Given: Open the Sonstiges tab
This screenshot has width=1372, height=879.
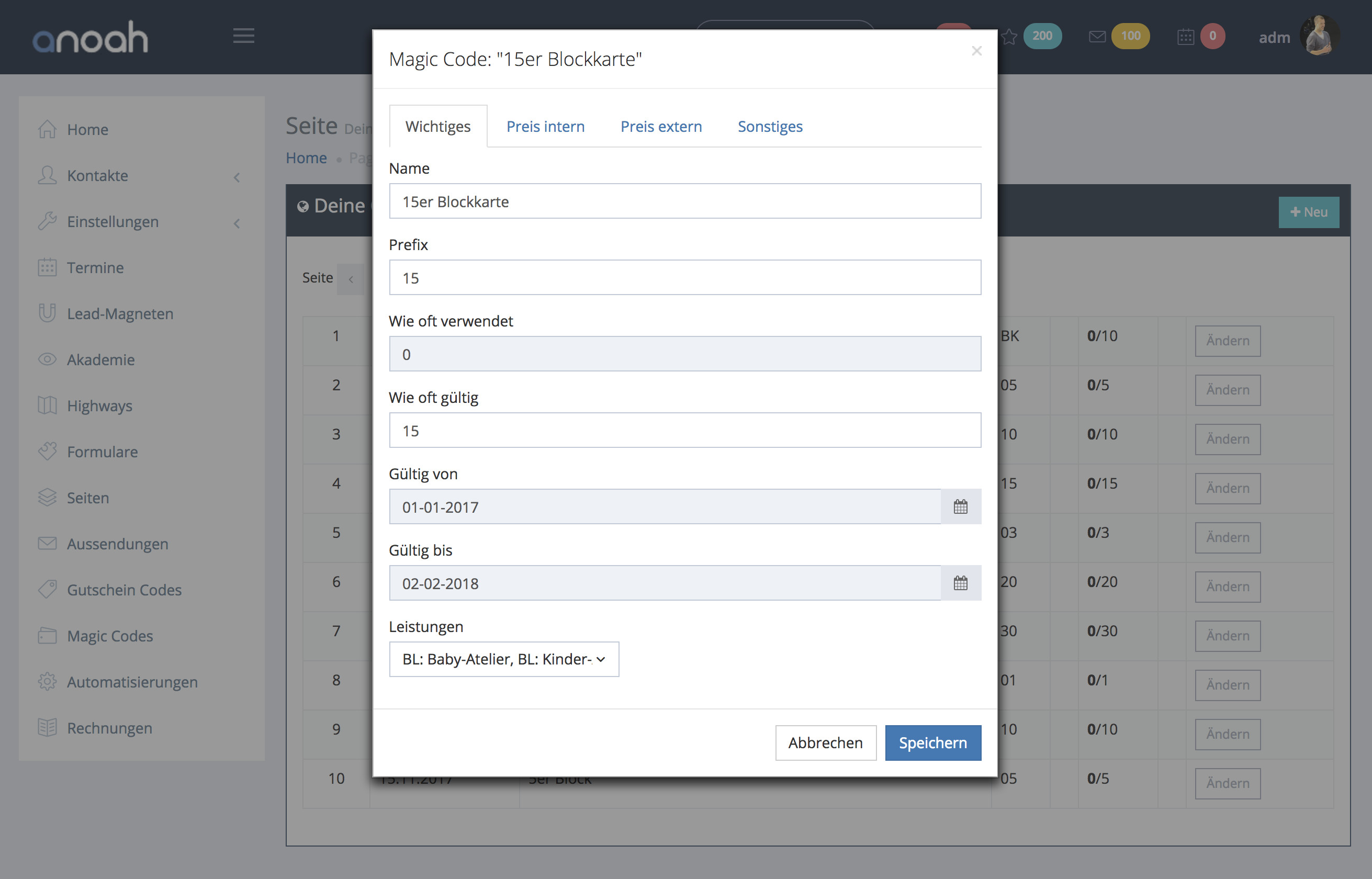Looking at the screenshot, I should pyautogui.click(x=769, y=126).
